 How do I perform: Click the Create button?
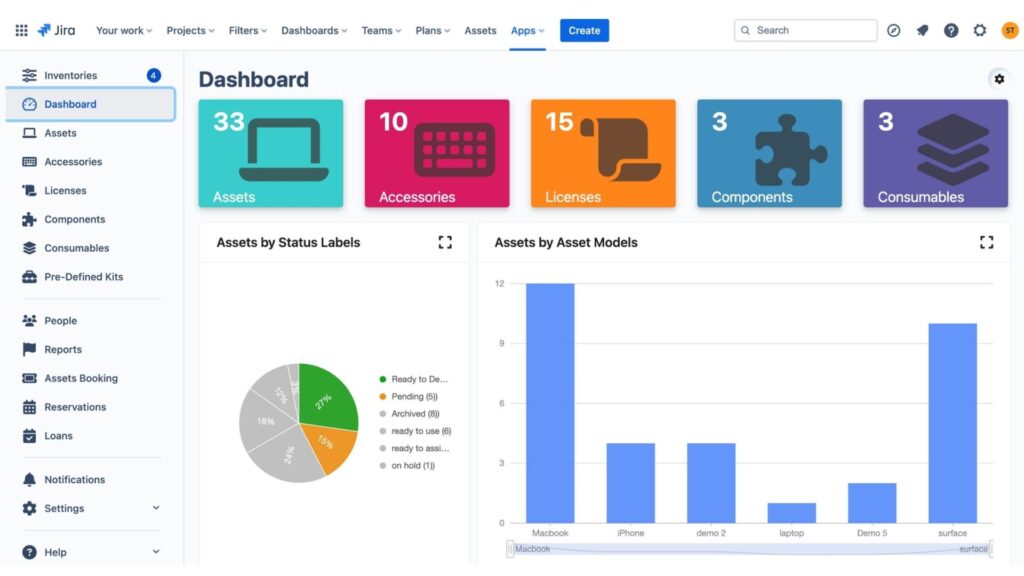click(x=584, y=30)
